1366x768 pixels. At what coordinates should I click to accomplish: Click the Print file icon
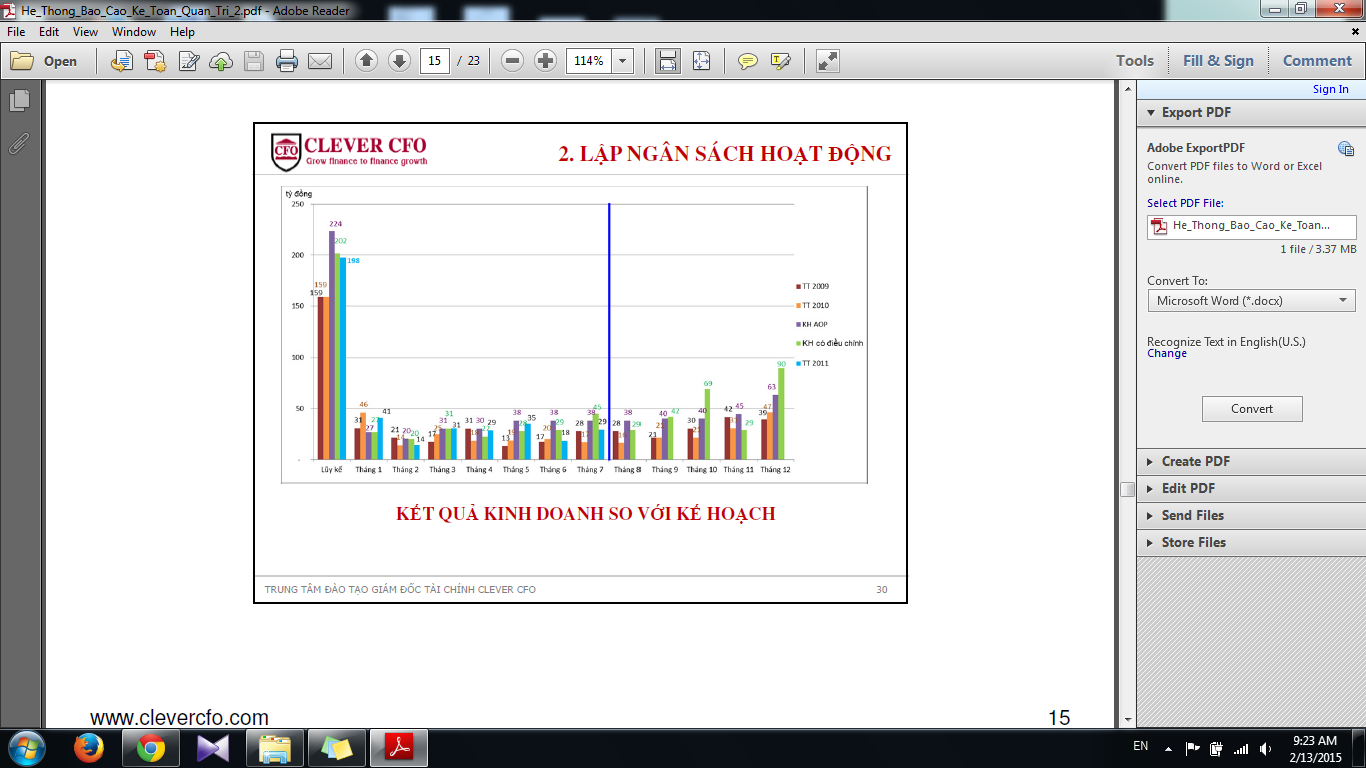[287, 61]
